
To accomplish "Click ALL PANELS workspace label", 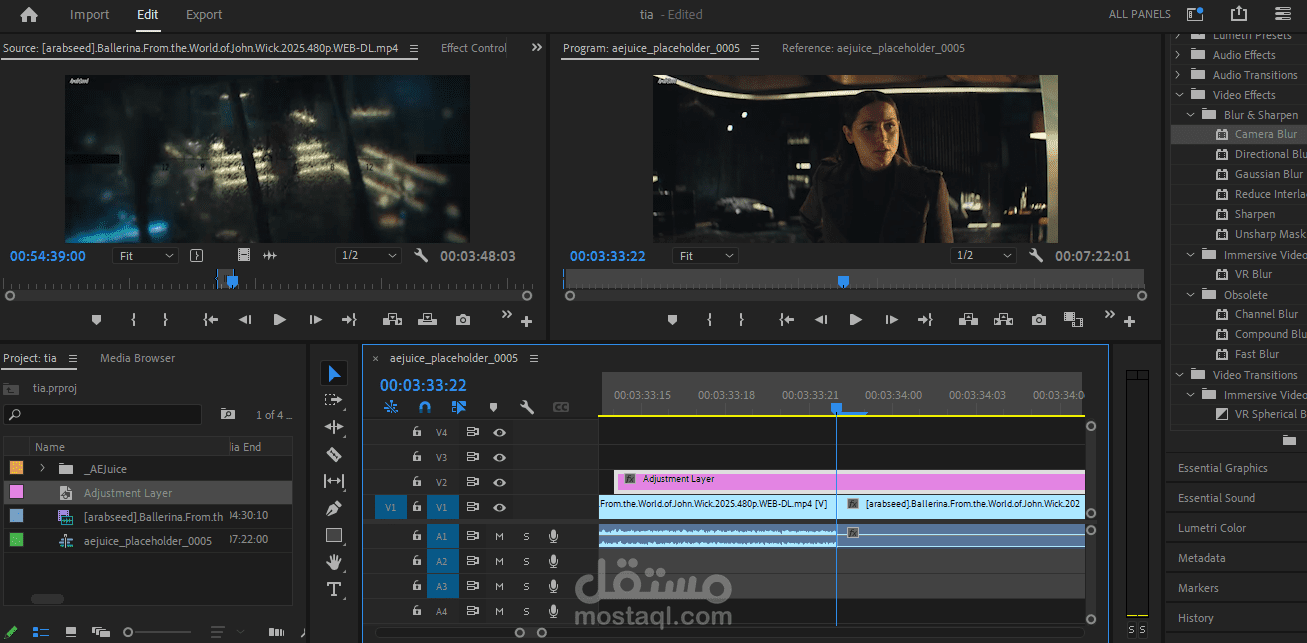I will coord(1140,15).
